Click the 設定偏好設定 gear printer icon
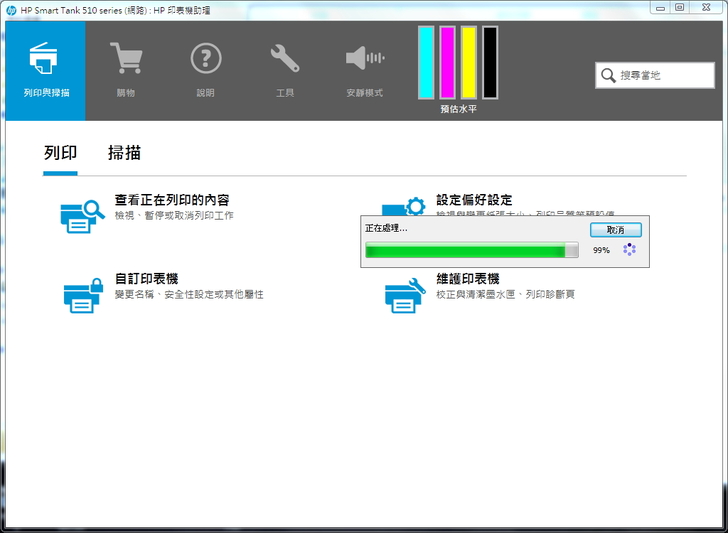Screen dimensions: 728x533 [x=403, y=207]
